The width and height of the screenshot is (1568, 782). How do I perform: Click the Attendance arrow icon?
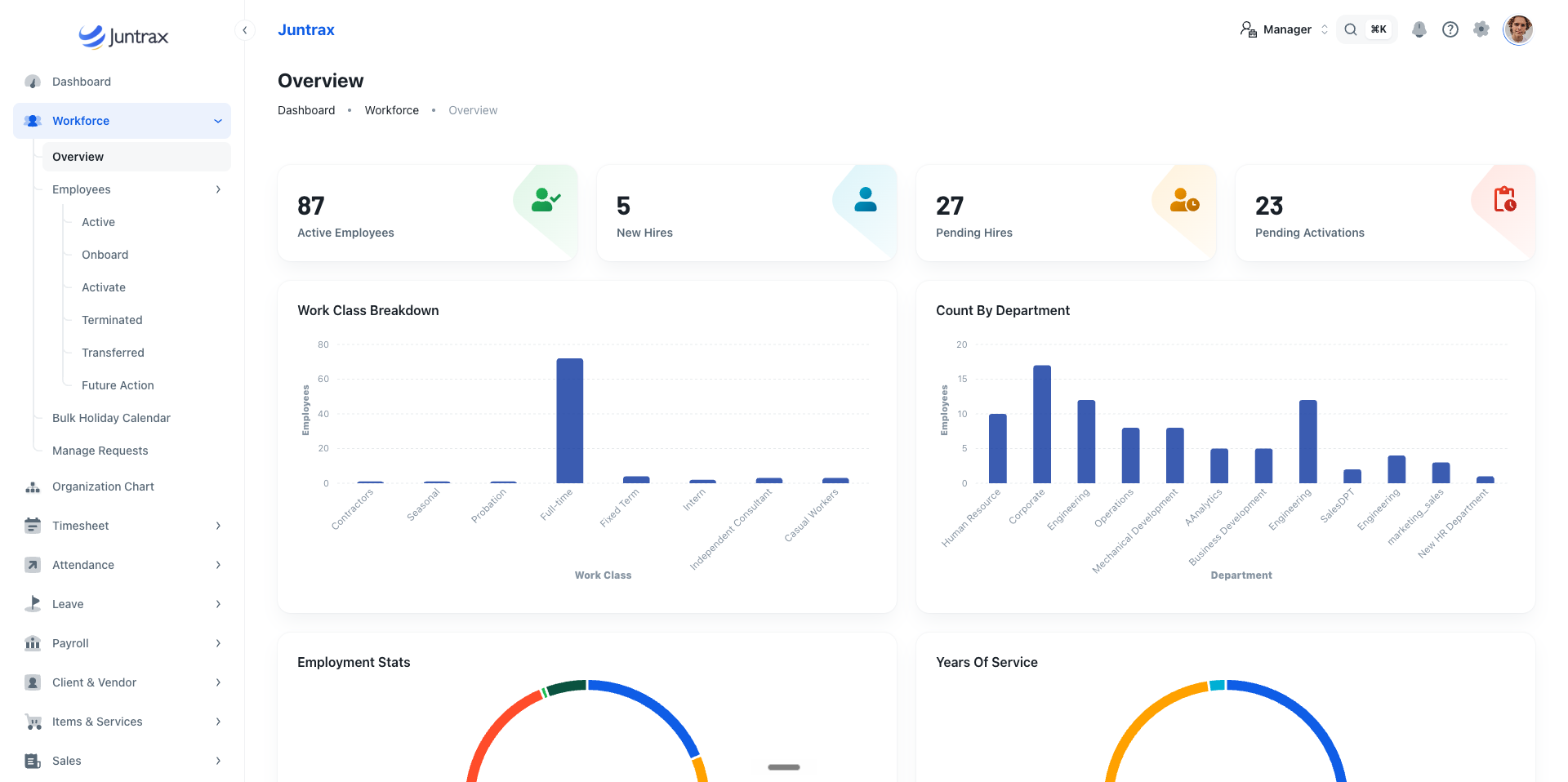point(33,565)
